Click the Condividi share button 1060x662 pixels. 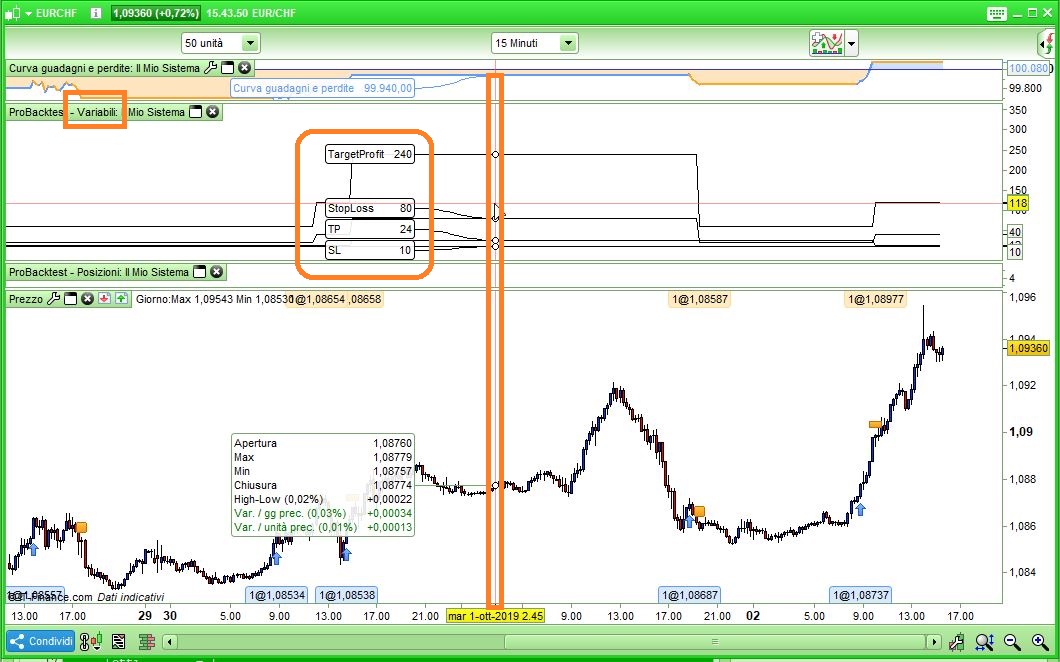(x=41, y=641)
